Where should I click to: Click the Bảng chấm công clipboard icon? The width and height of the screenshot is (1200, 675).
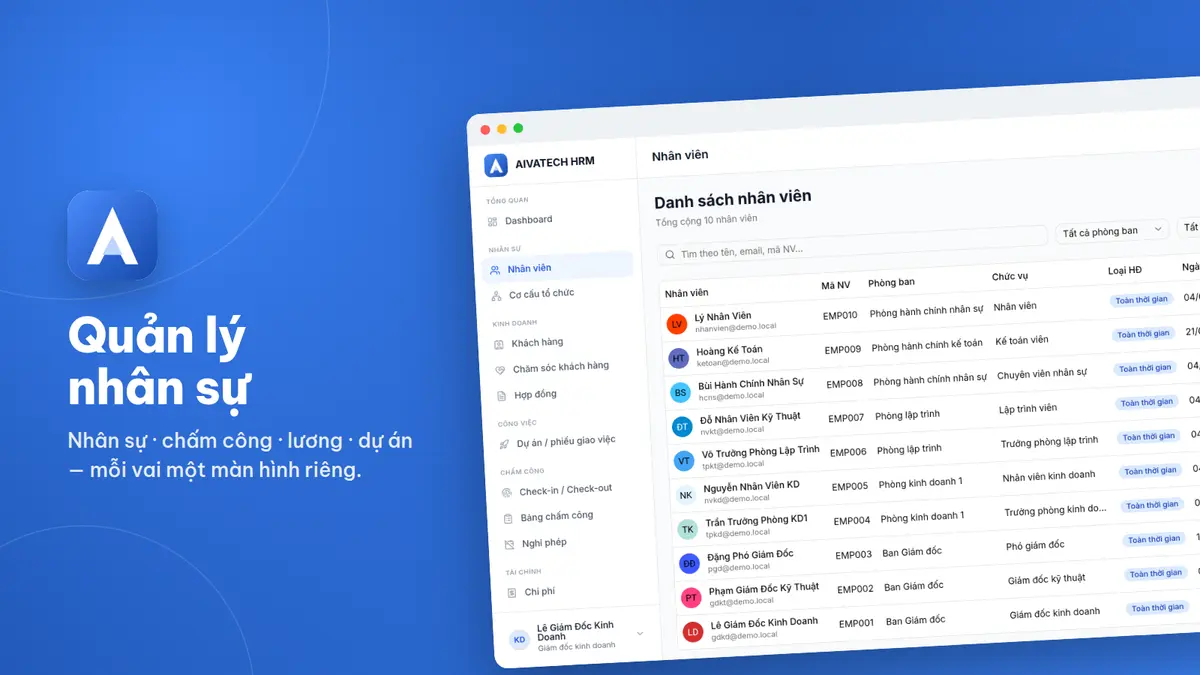(x=509, y=518)
